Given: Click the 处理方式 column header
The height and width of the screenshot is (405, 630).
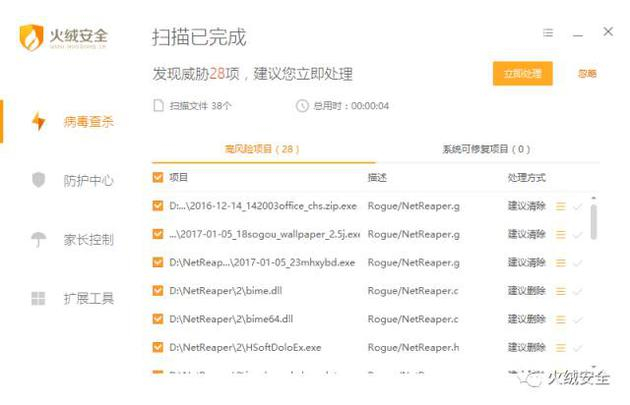Looking at the screenshot, I should [x=526, y=178].
